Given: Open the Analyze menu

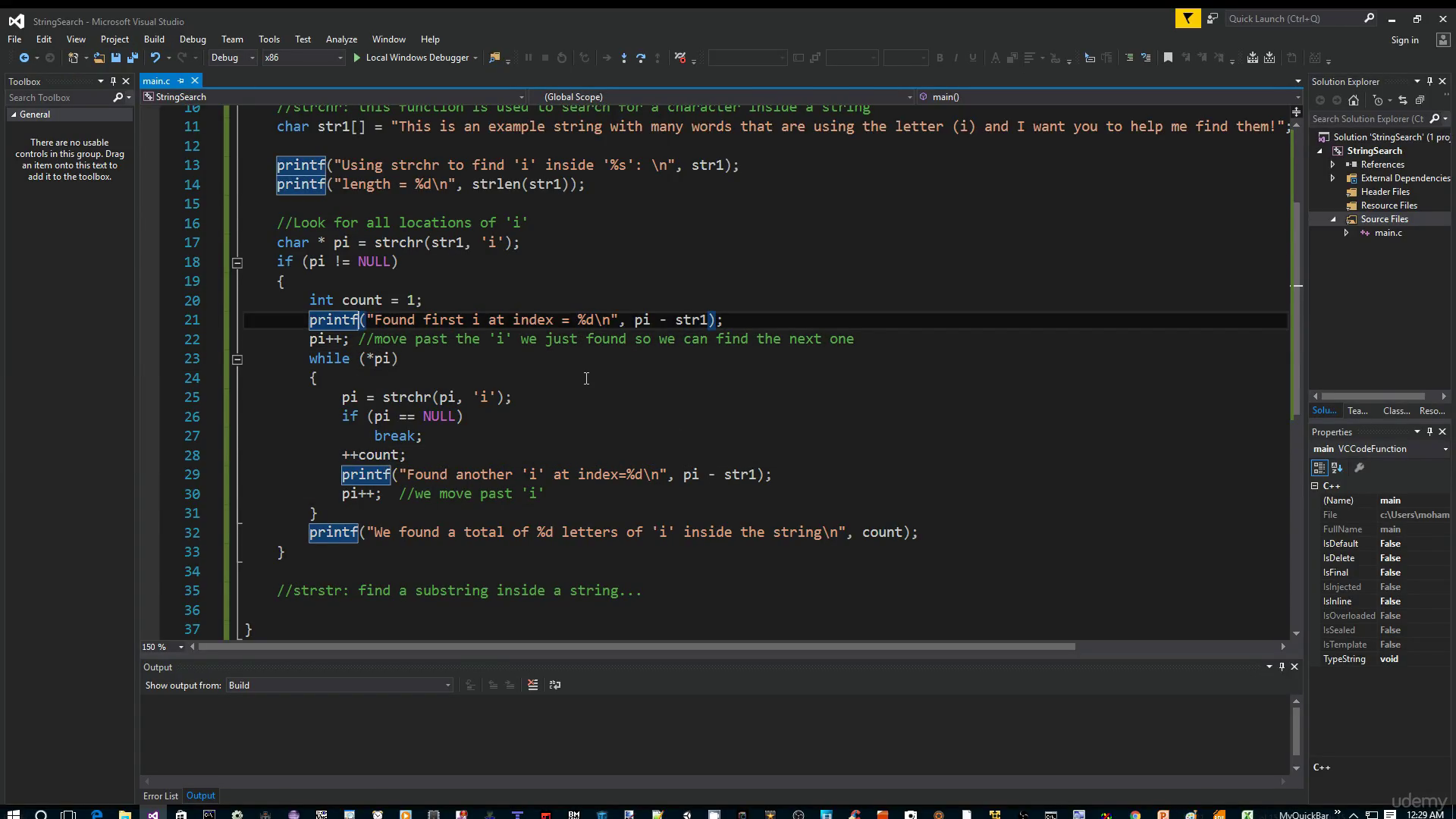Looking at the screenshot, I should click(341, 39).
